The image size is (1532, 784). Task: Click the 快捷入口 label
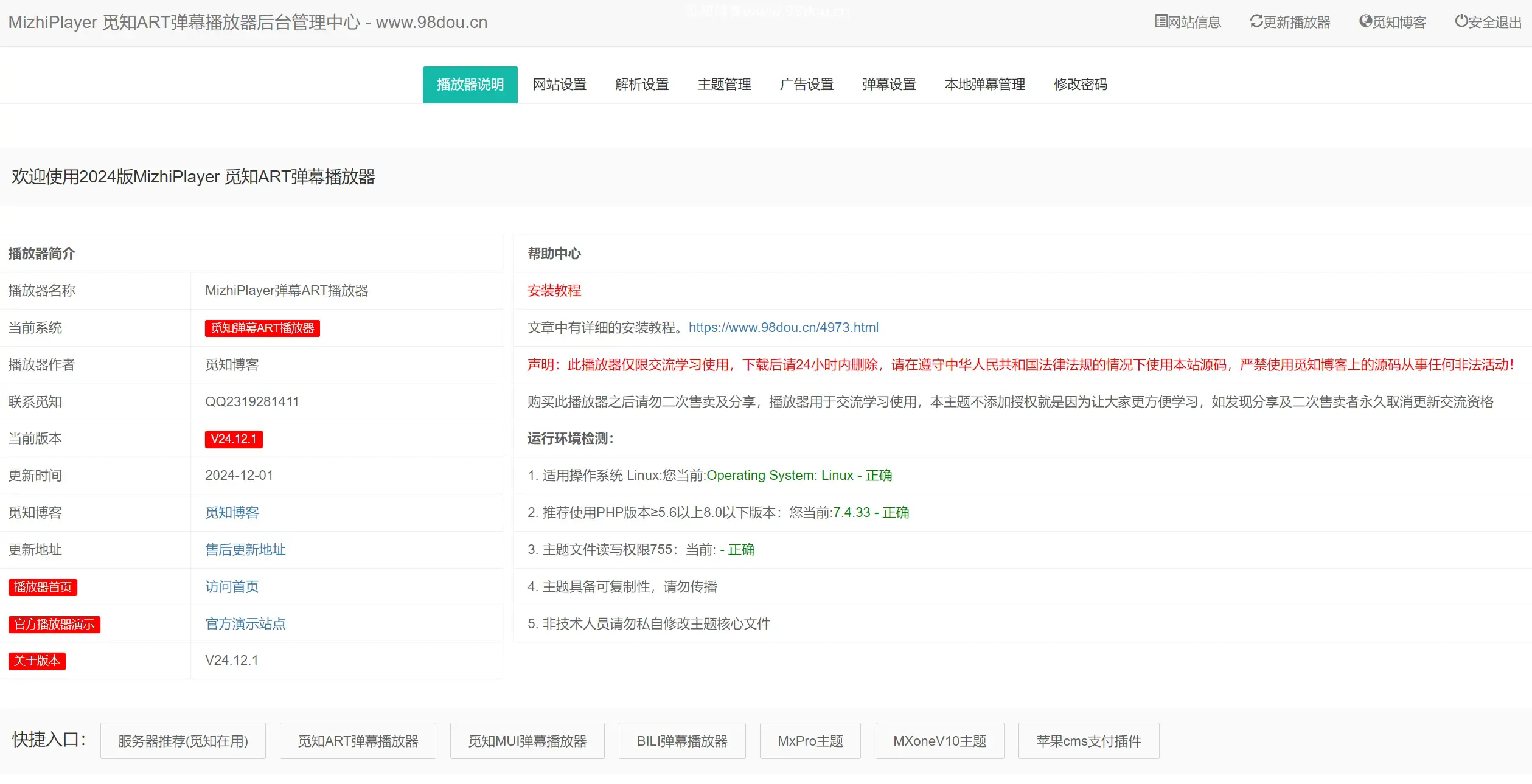(x=49, y=740)
